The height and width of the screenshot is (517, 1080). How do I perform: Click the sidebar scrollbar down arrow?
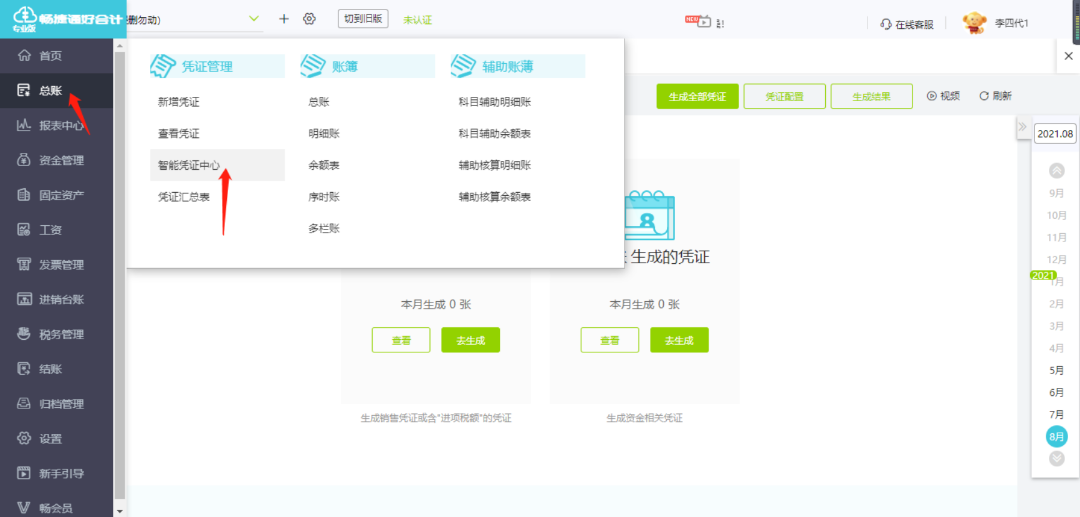pos(120,511)
